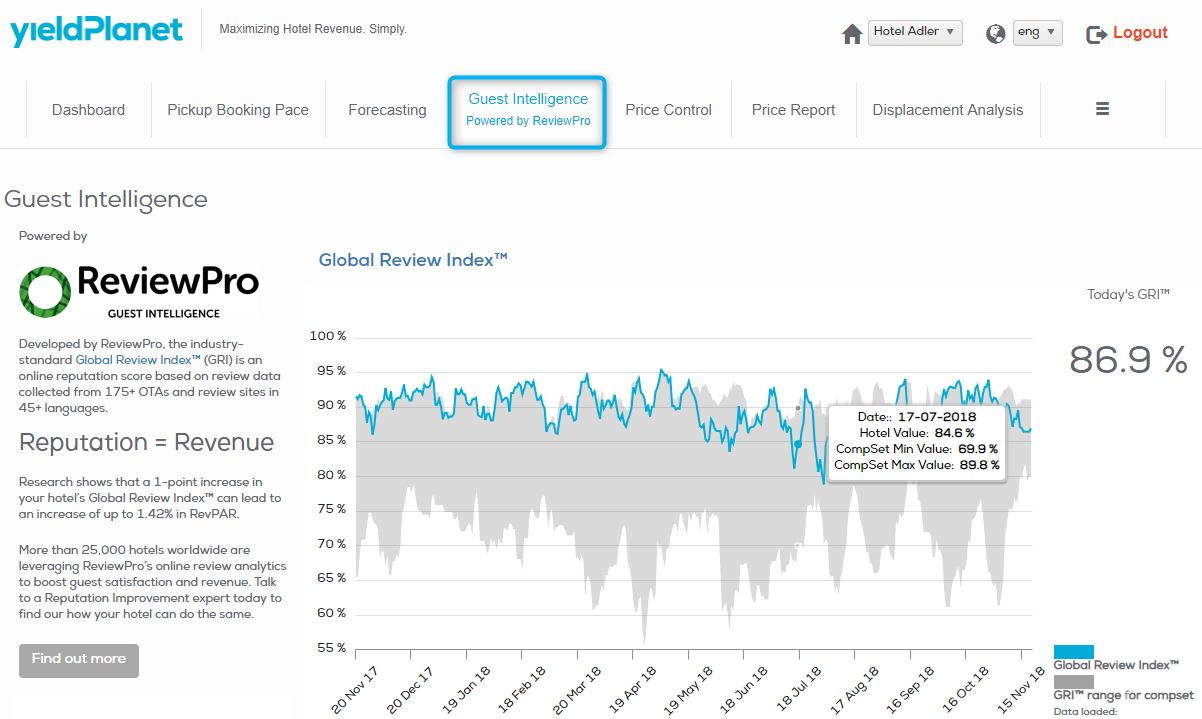The width and height of the screenshot is (1202, 719).
Task: Click the Find out more button
Action: 79,660
